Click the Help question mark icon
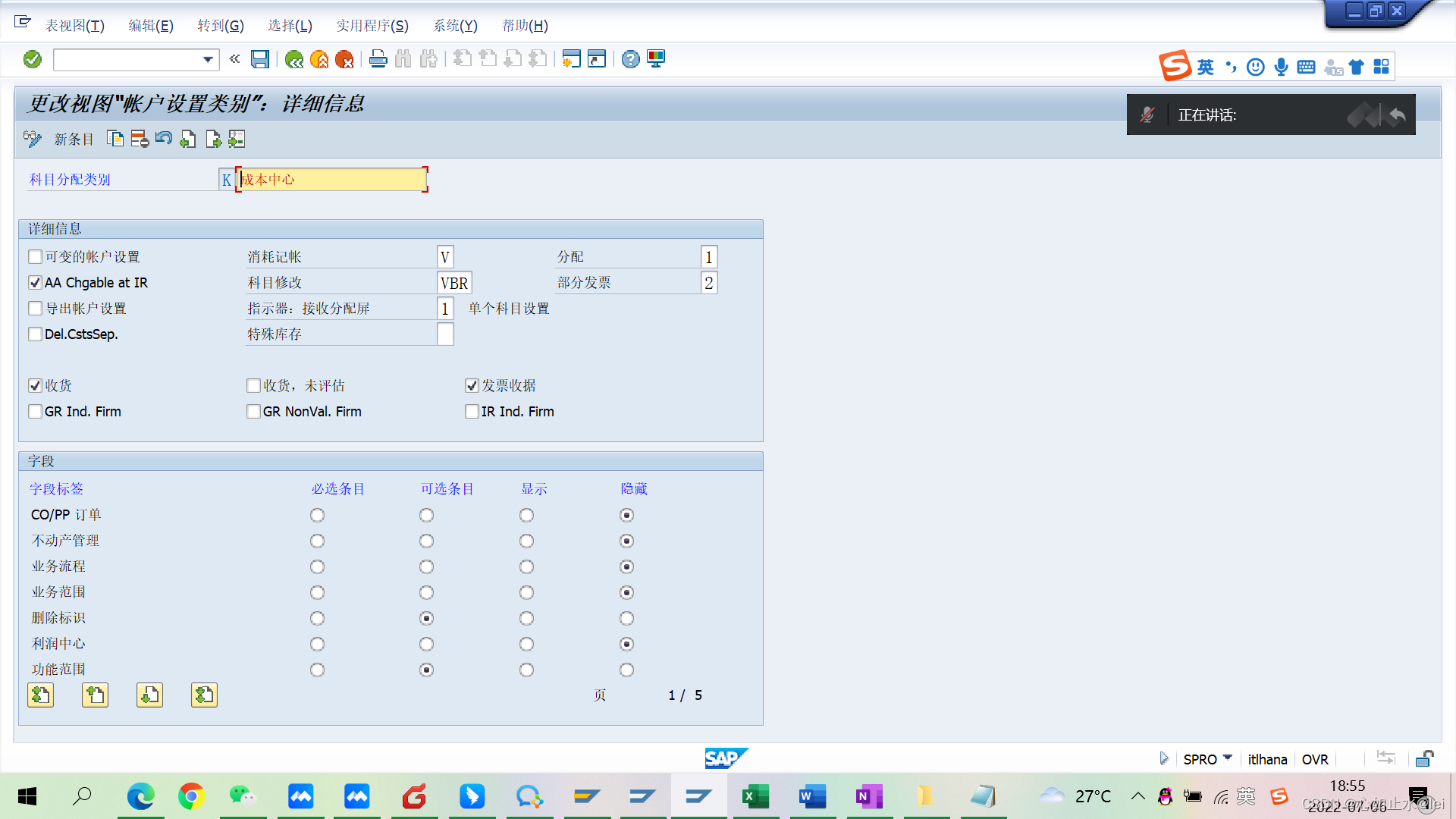The height and width of the screenshot is (819, 1456). [x=630, y=59]
